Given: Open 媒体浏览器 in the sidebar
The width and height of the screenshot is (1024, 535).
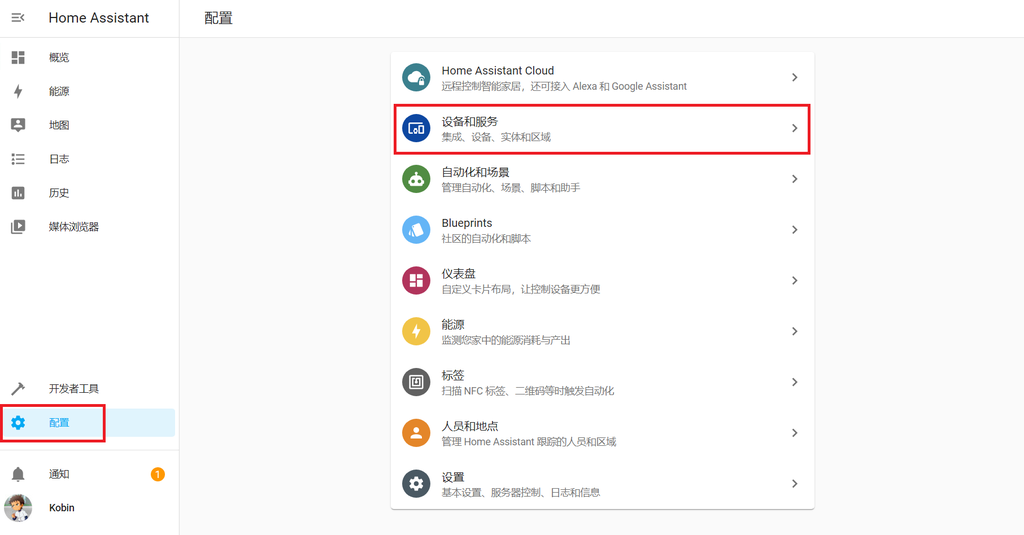Looking at the screenshot, I should click(x=74, y=227).
